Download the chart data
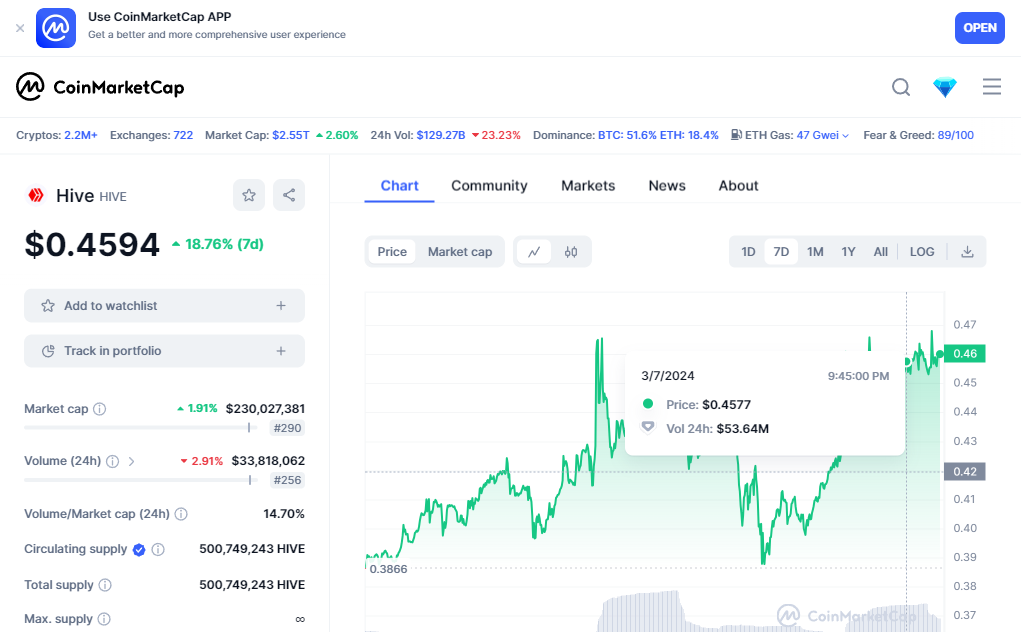 click(967, 252)
